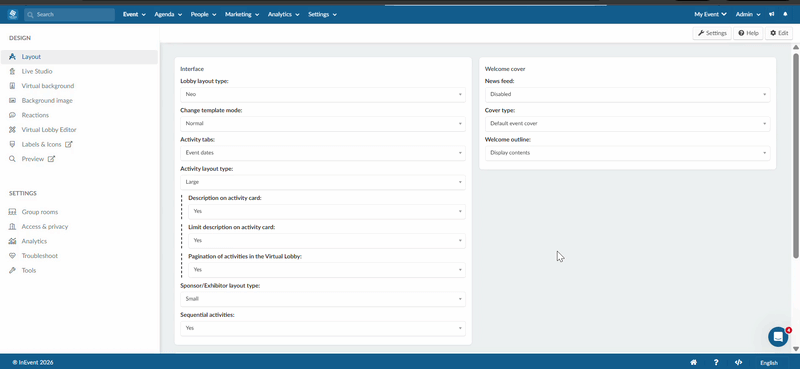Click the scrollbar down arrow
Viewport: 800px width, 369px height.
[795, 349]
